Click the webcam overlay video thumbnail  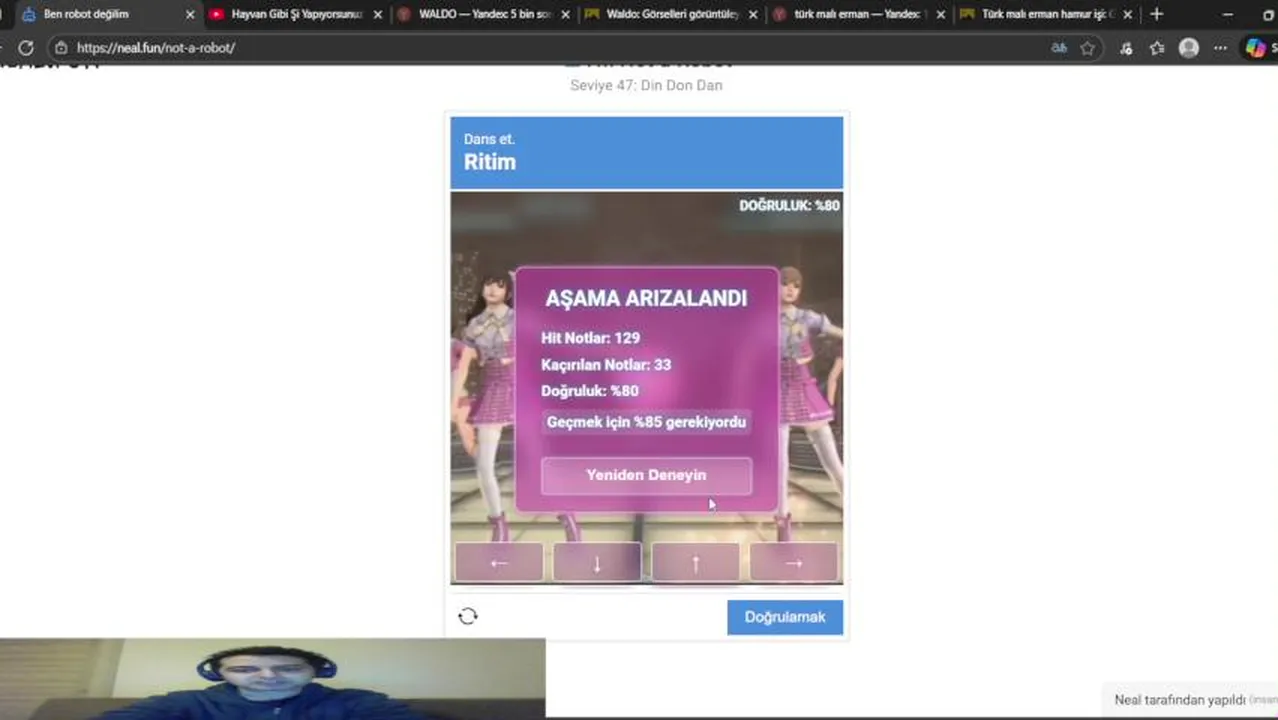click(x=272, y=679)
